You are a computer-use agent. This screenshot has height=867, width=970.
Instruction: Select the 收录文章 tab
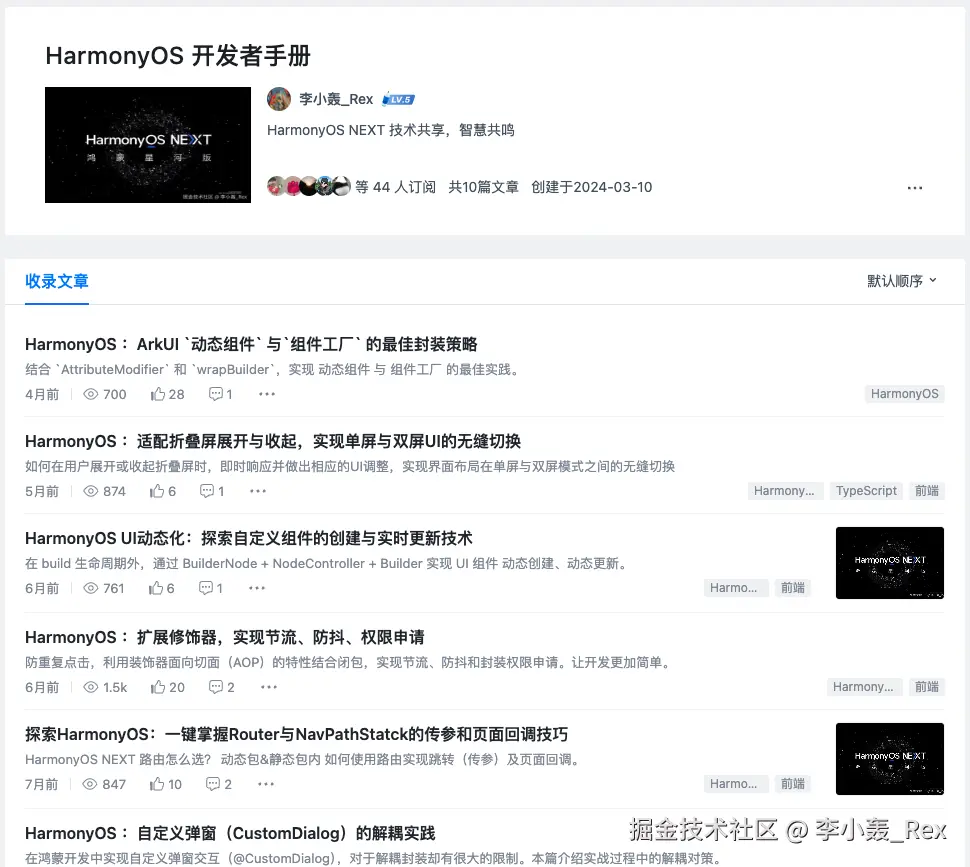click(x=57, y=281)
